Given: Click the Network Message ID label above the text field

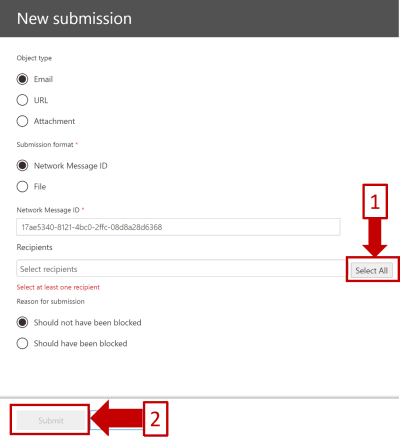Looking at the screenshot, I should point(48,210).
